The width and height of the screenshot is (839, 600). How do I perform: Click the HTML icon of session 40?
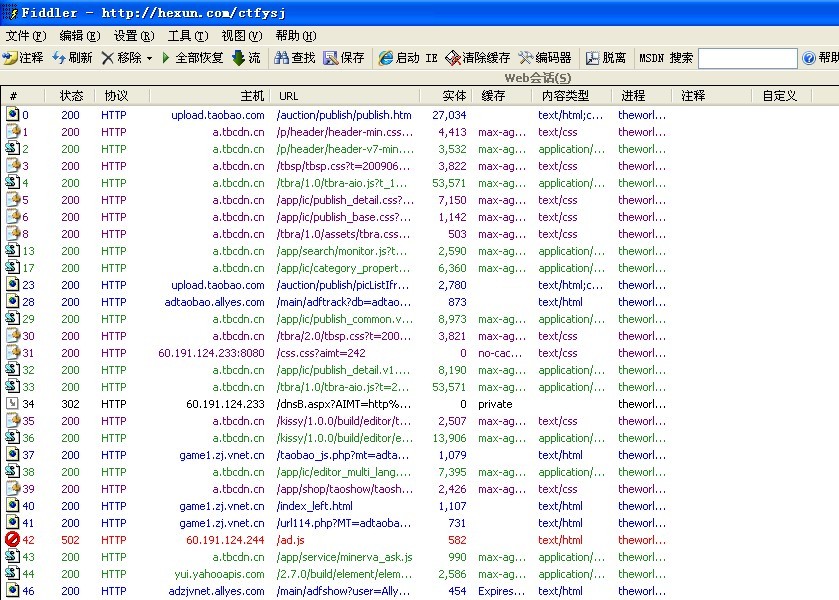[12, 505]
